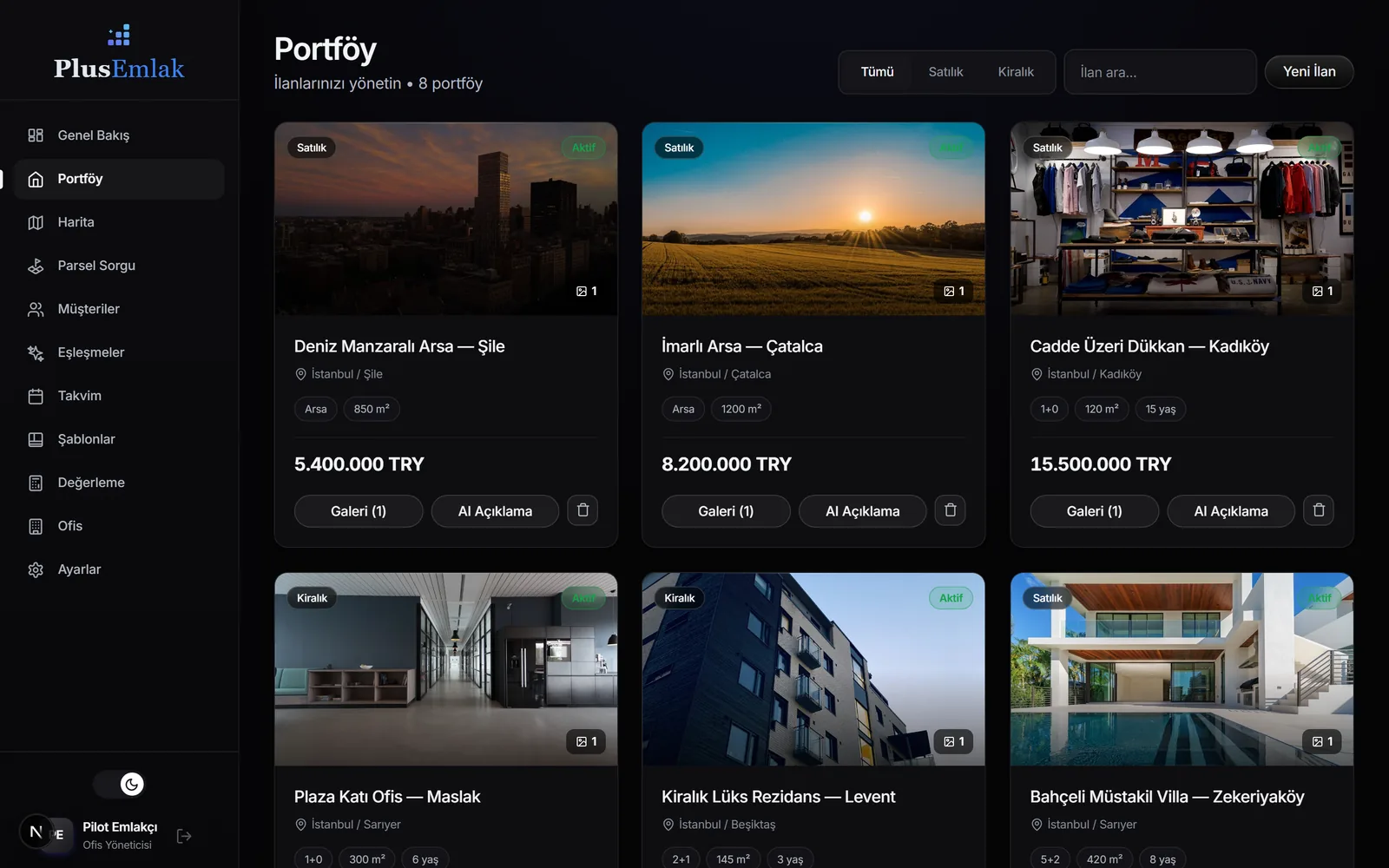The height and width of the screenshot is (868, 1389).
Task: Click the Takvim calendar icon
Action: point(36,396)
